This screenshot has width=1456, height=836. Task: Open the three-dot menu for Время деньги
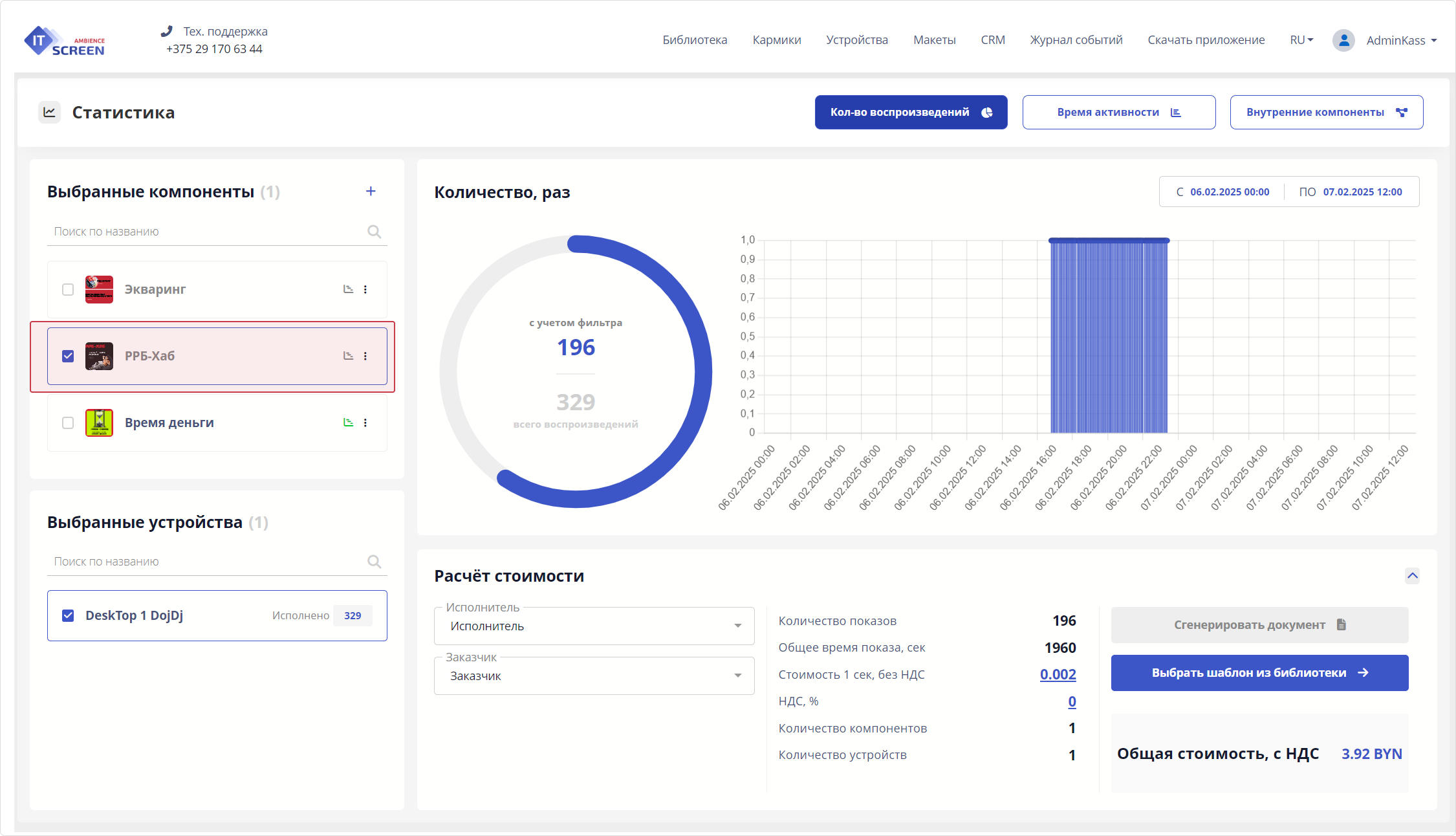(x=365, y=423)
